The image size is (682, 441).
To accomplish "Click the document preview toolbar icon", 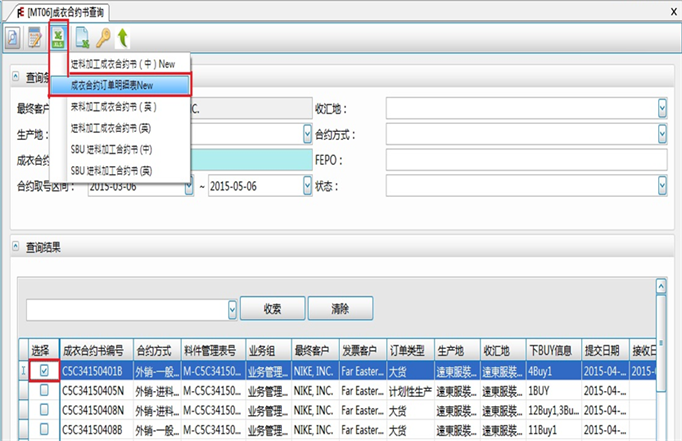I will [x=13, y=39].
